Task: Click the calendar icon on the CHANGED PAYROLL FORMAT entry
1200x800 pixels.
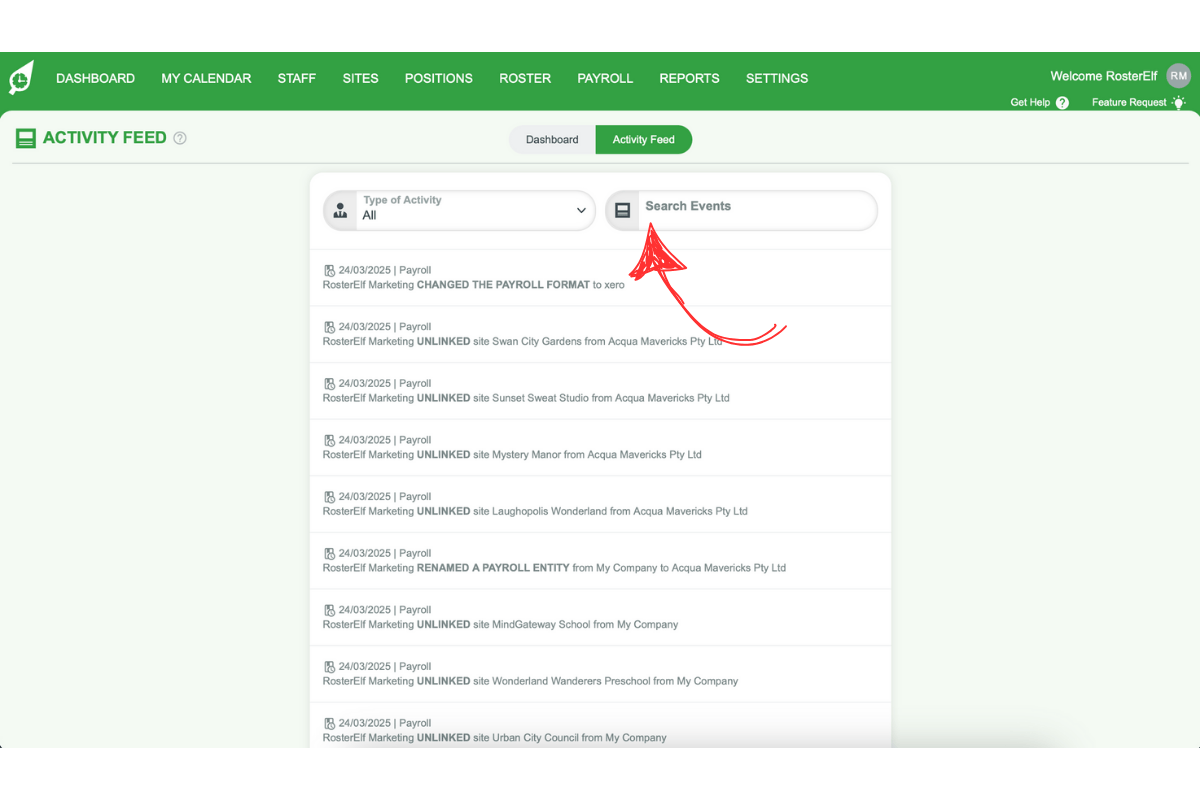Action: click(329, 270)
